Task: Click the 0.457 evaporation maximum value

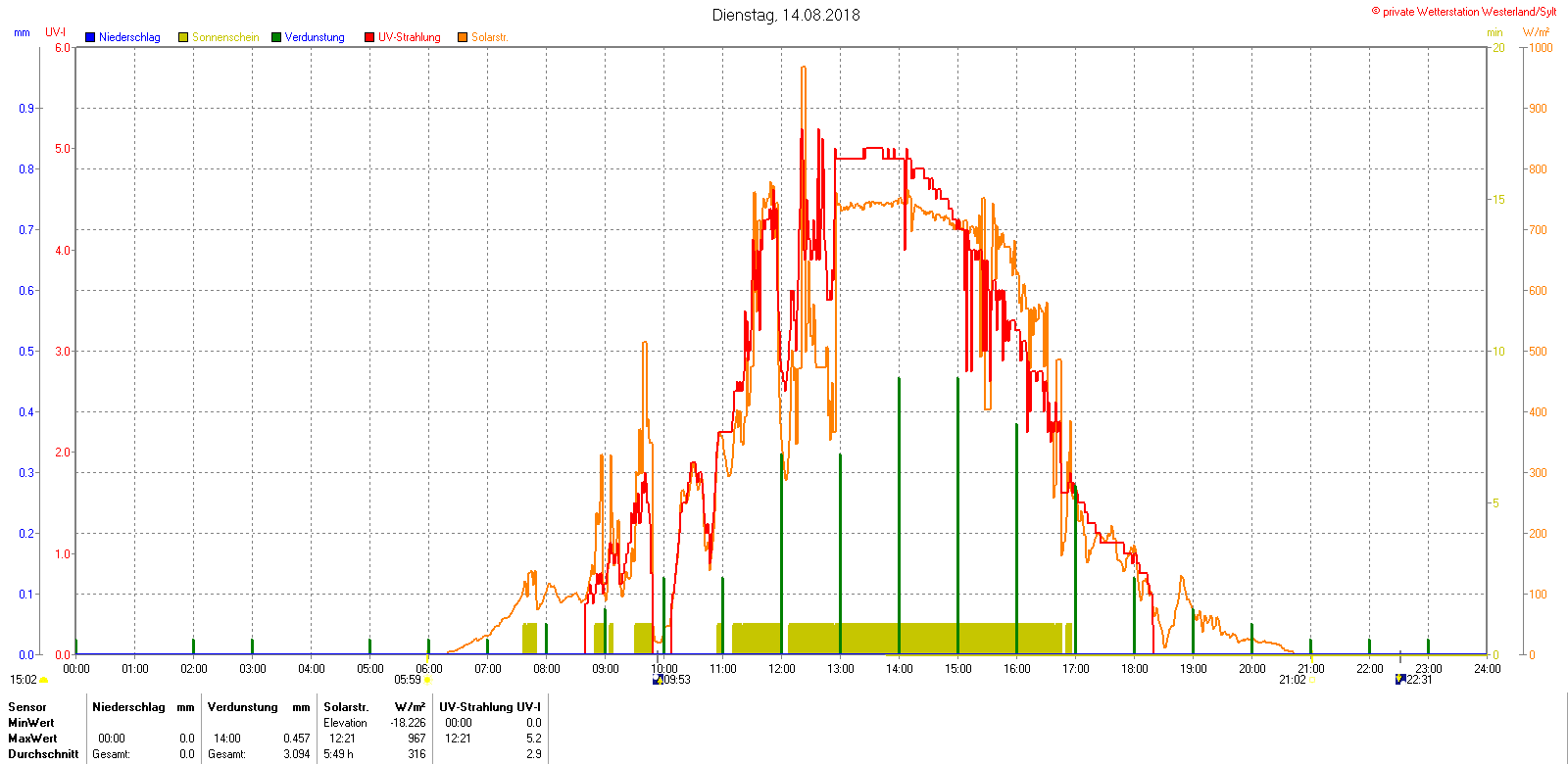Action: (296, 739)
